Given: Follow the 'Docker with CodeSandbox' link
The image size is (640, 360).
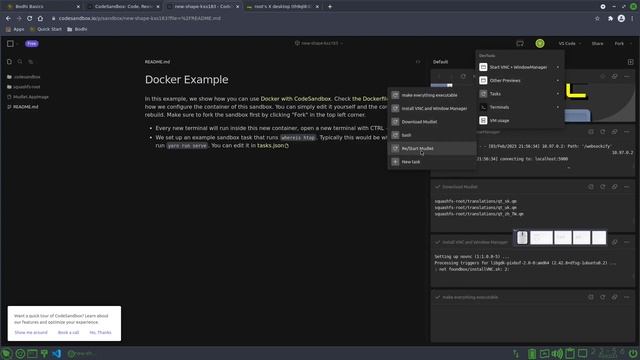Looking at the screenshot, I should (296, 99).
